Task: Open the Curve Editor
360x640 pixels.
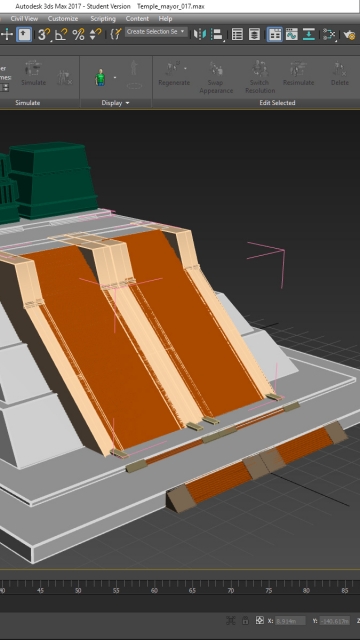Action: point(292,34)
